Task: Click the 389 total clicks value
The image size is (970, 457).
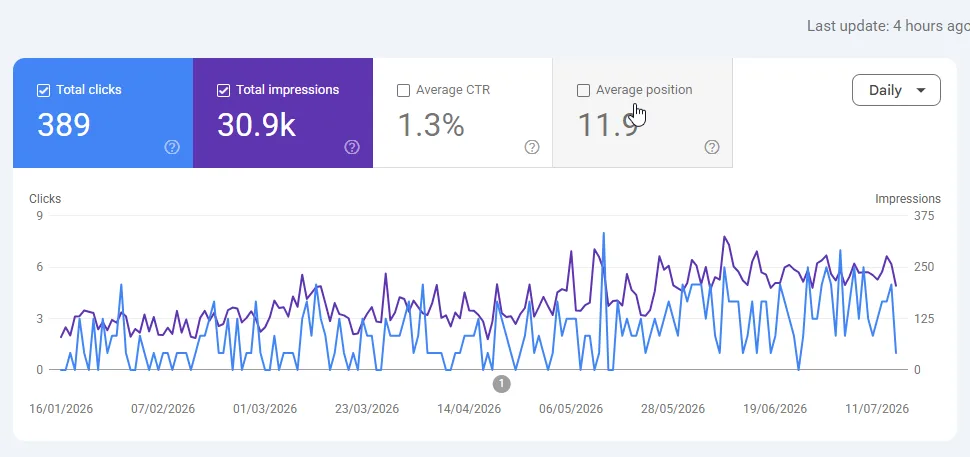Action: tap(64, 125)
